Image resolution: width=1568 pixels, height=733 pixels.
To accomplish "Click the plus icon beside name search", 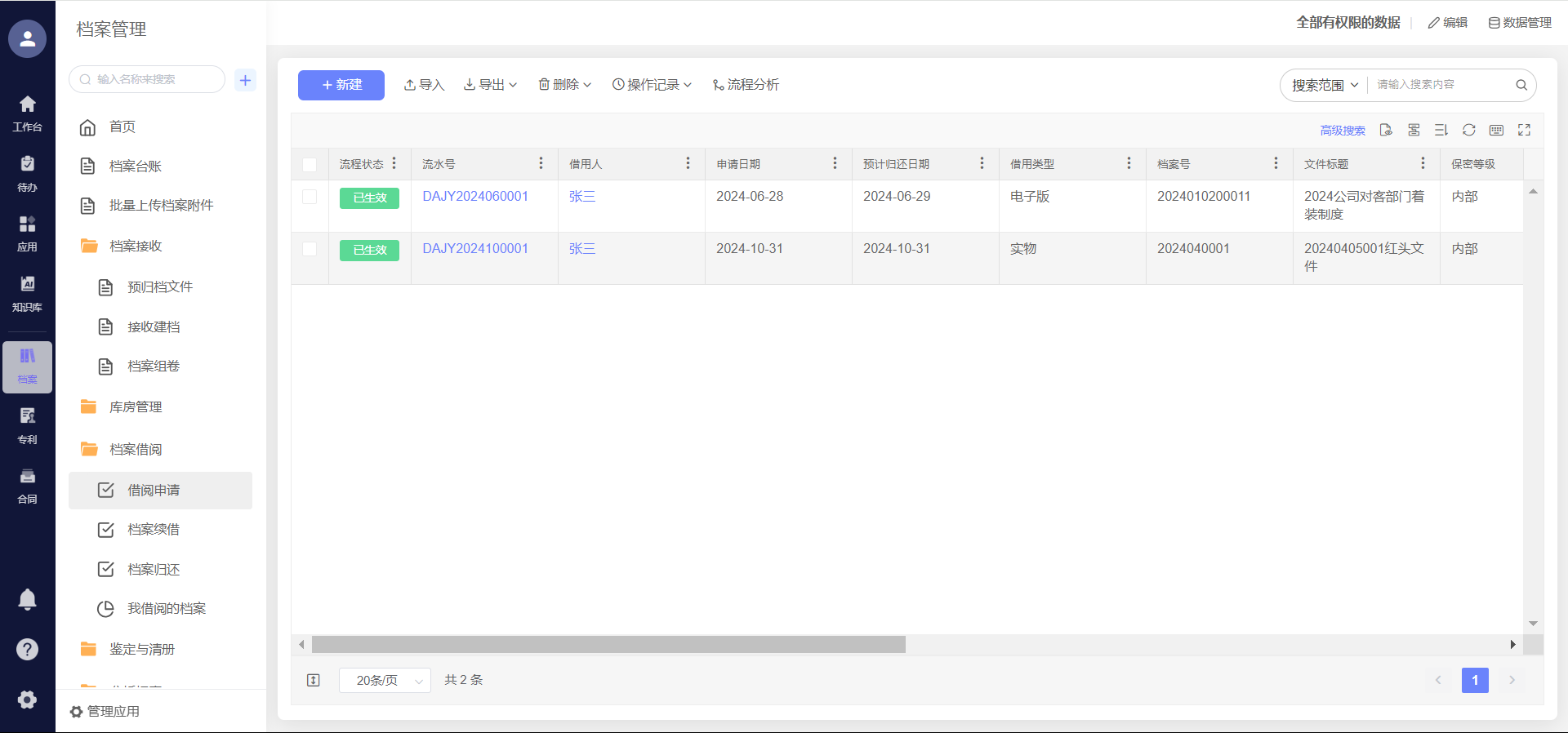I will pyautogui.click(x=245, y=80).
